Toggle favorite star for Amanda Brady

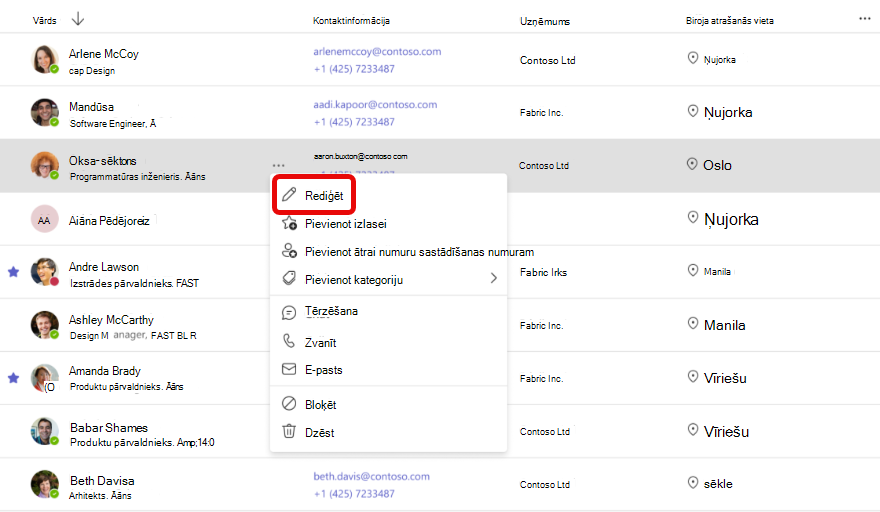point(13,378)
